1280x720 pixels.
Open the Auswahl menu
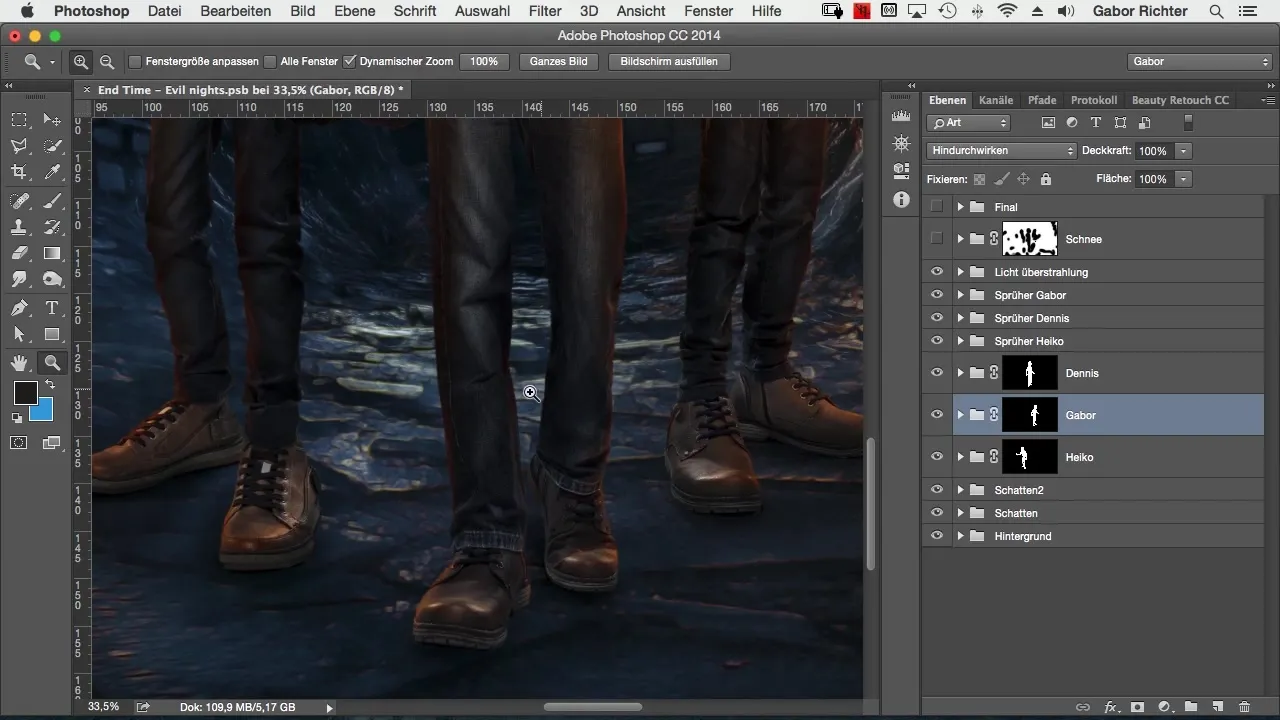(x=481, y=11)
